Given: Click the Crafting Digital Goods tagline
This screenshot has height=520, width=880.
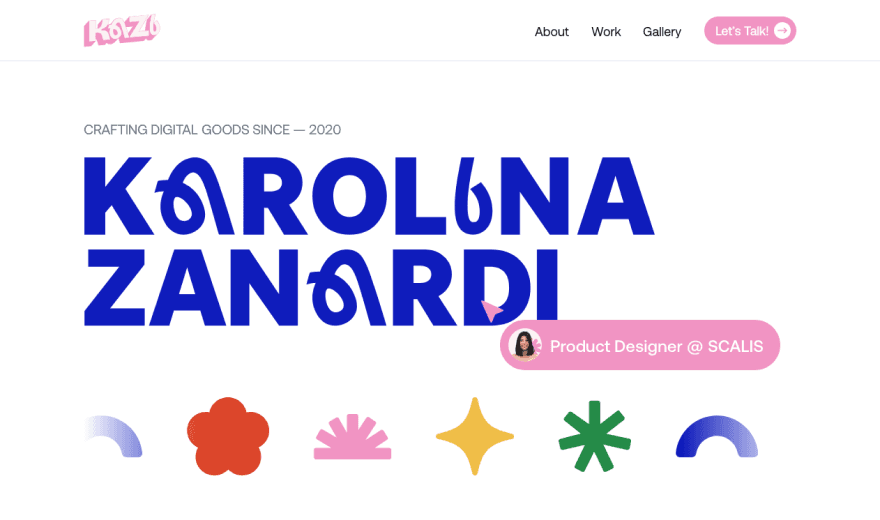Looking at the screenshot, I should click(x=212, y=130).
